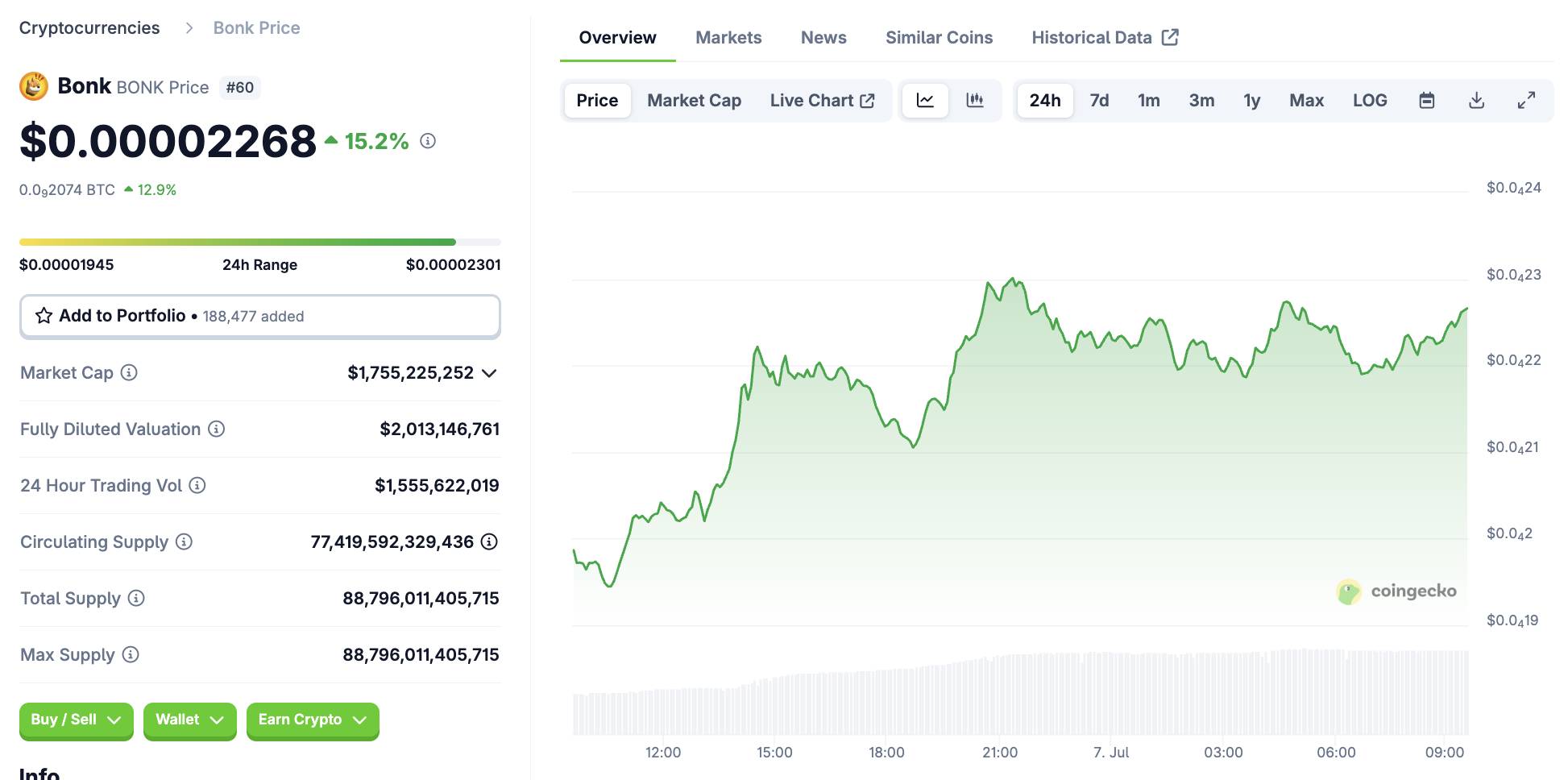The image size is (1568, 780).
Task: Click the Market Cap info icon
Action: 129,372
